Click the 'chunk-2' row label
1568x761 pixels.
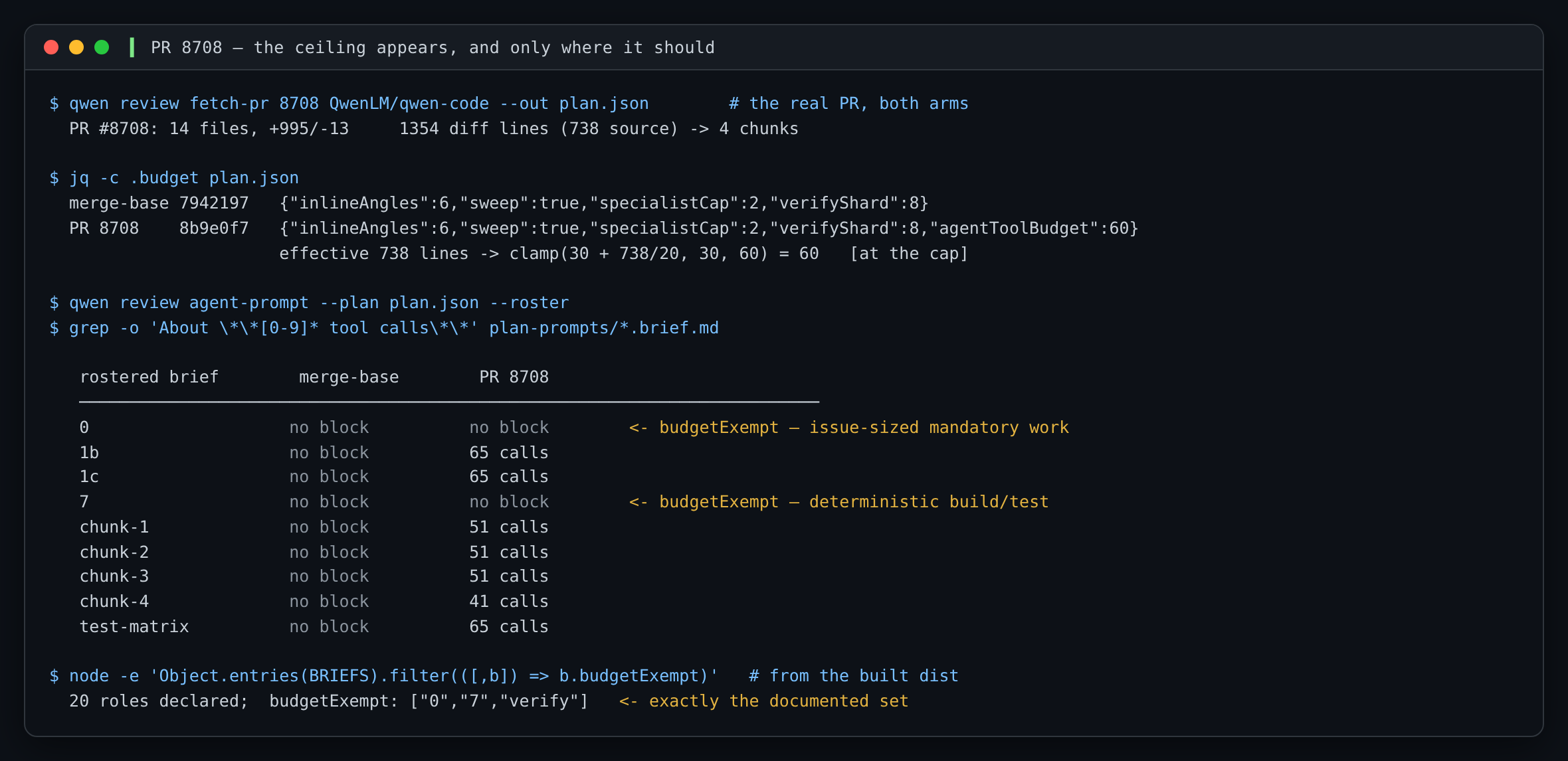click(114, 552)
